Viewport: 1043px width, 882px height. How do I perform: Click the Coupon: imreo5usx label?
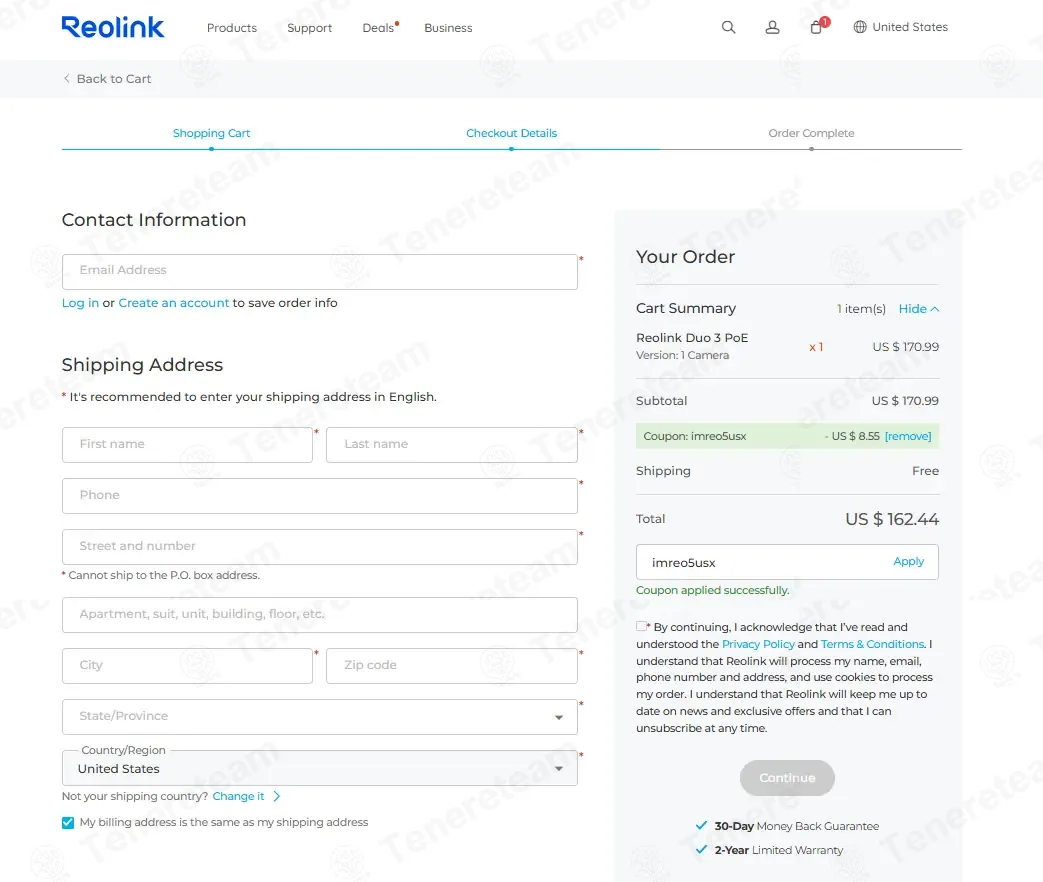pos(694,436)
